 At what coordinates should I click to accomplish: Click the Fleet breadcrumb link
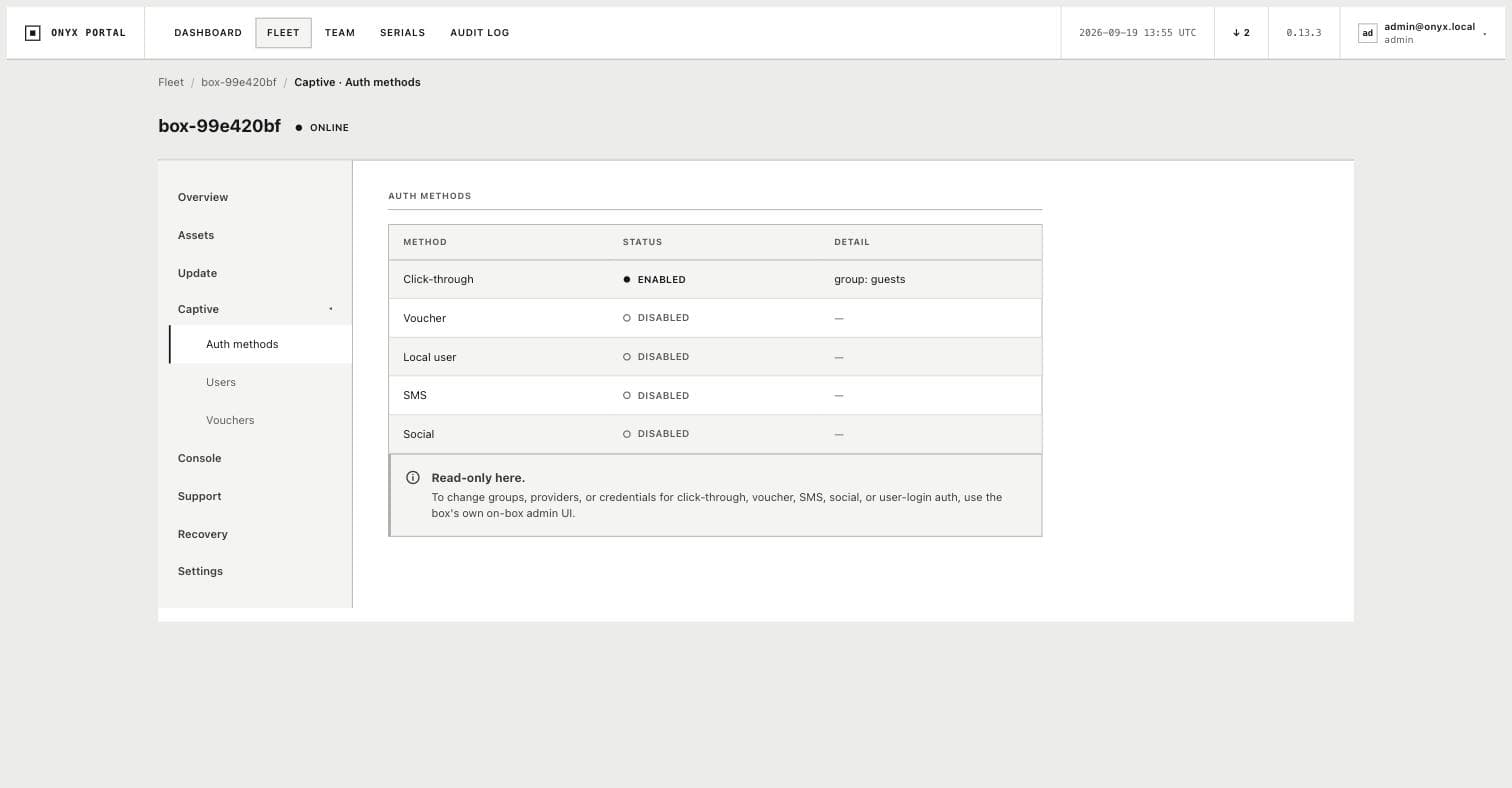pyautogui.click(x=171, y=83)
